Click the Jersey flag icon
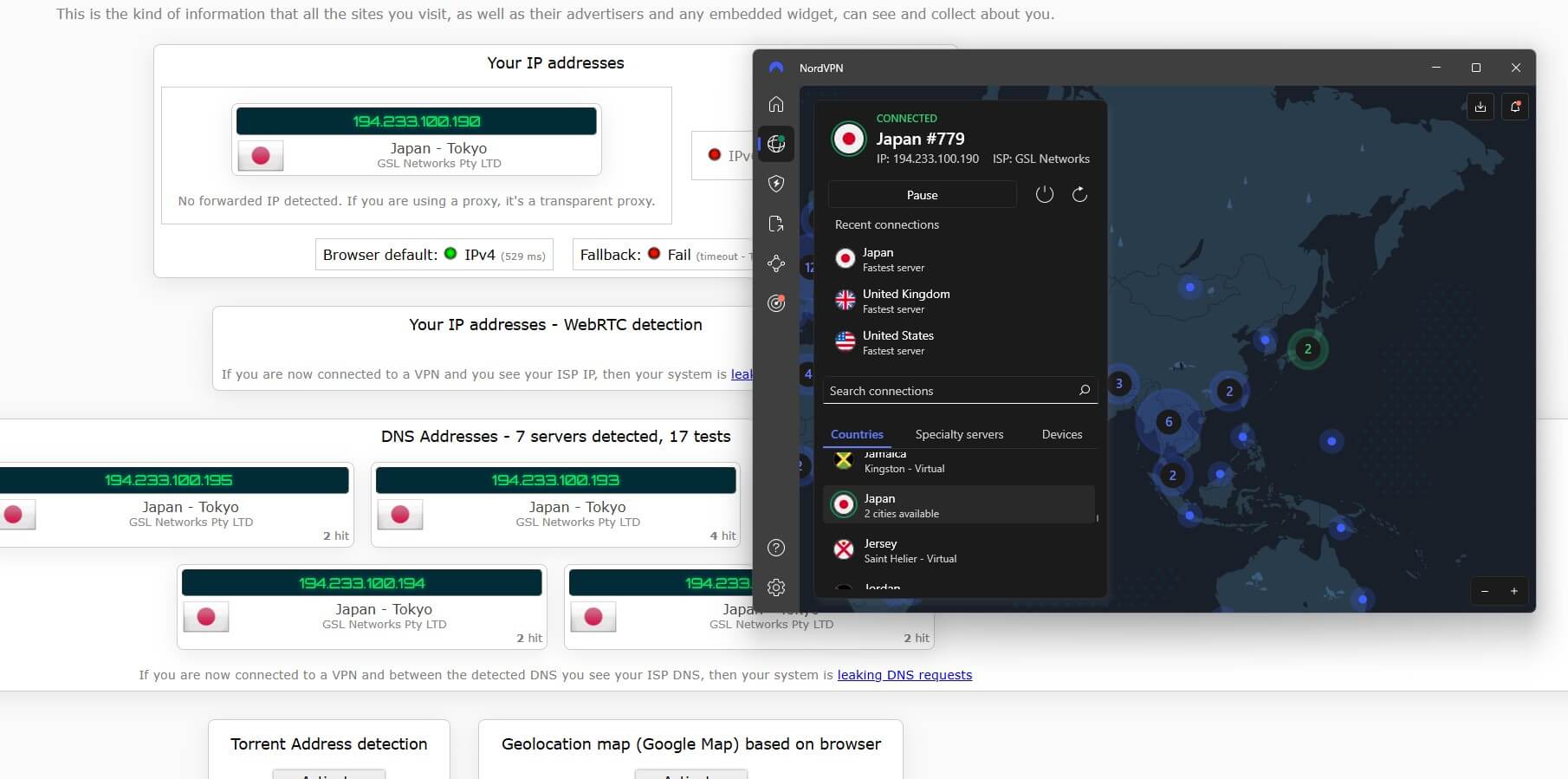Viewport: 1568px width, 779px height. [844, 549]
